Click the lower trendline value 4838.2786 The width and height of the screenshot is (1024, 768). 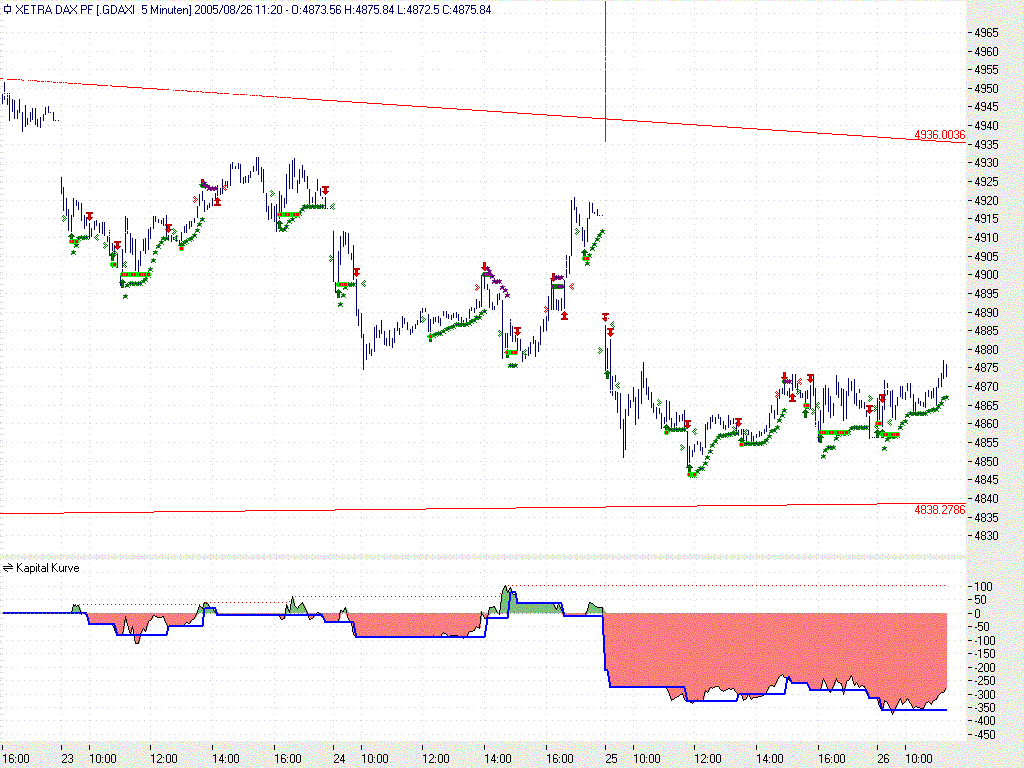939,510
